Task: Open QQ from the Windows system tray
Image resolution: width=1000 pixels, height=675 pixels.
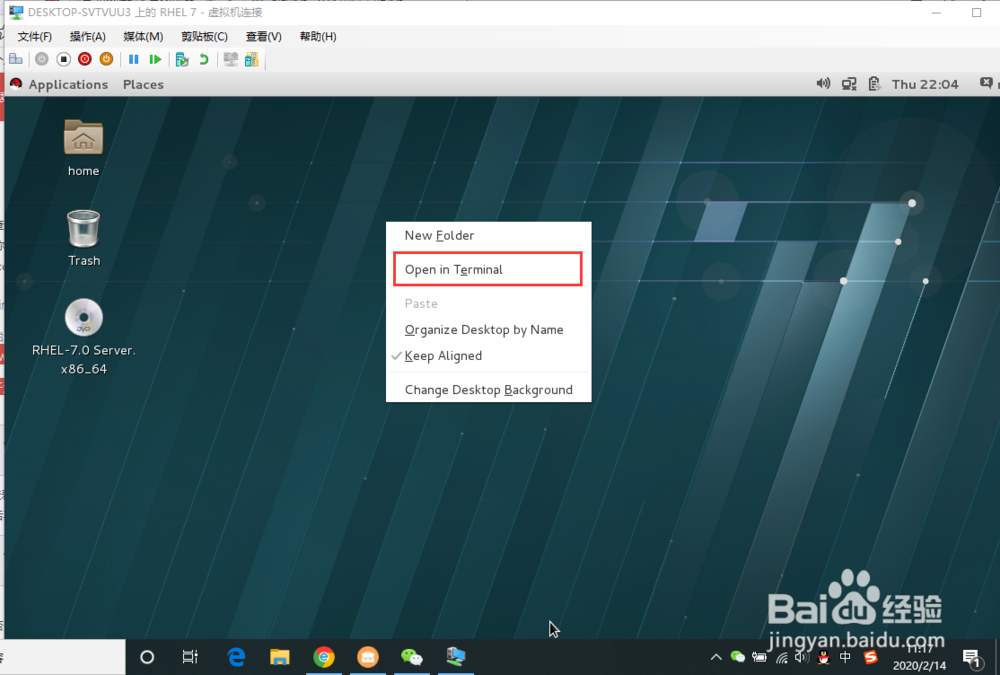Action: (822, 658)
